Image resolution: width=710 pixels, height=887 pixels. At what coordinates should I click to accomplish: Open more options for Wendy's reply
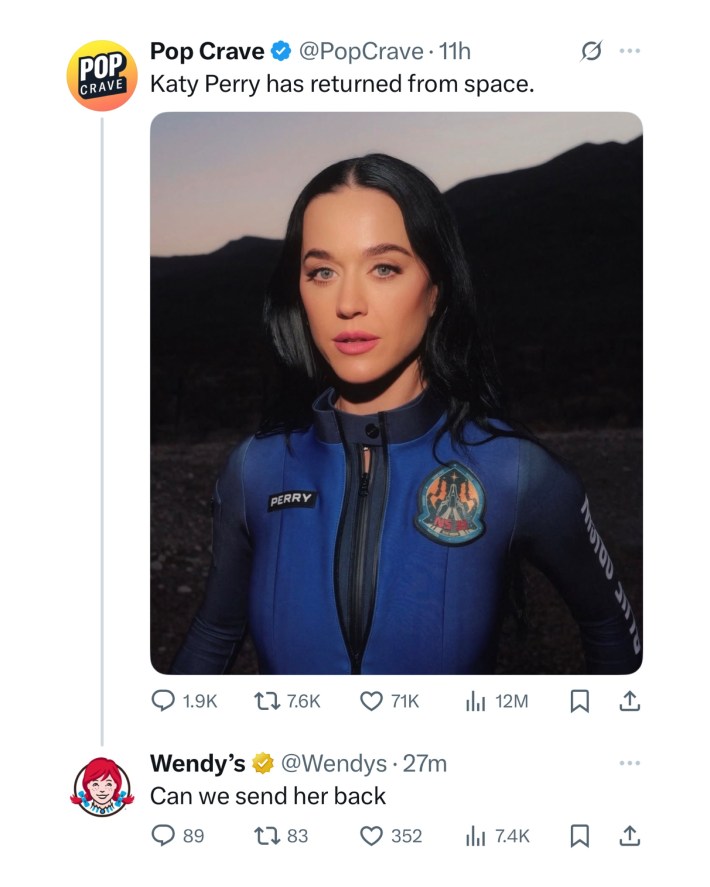[x=628, y=763]
